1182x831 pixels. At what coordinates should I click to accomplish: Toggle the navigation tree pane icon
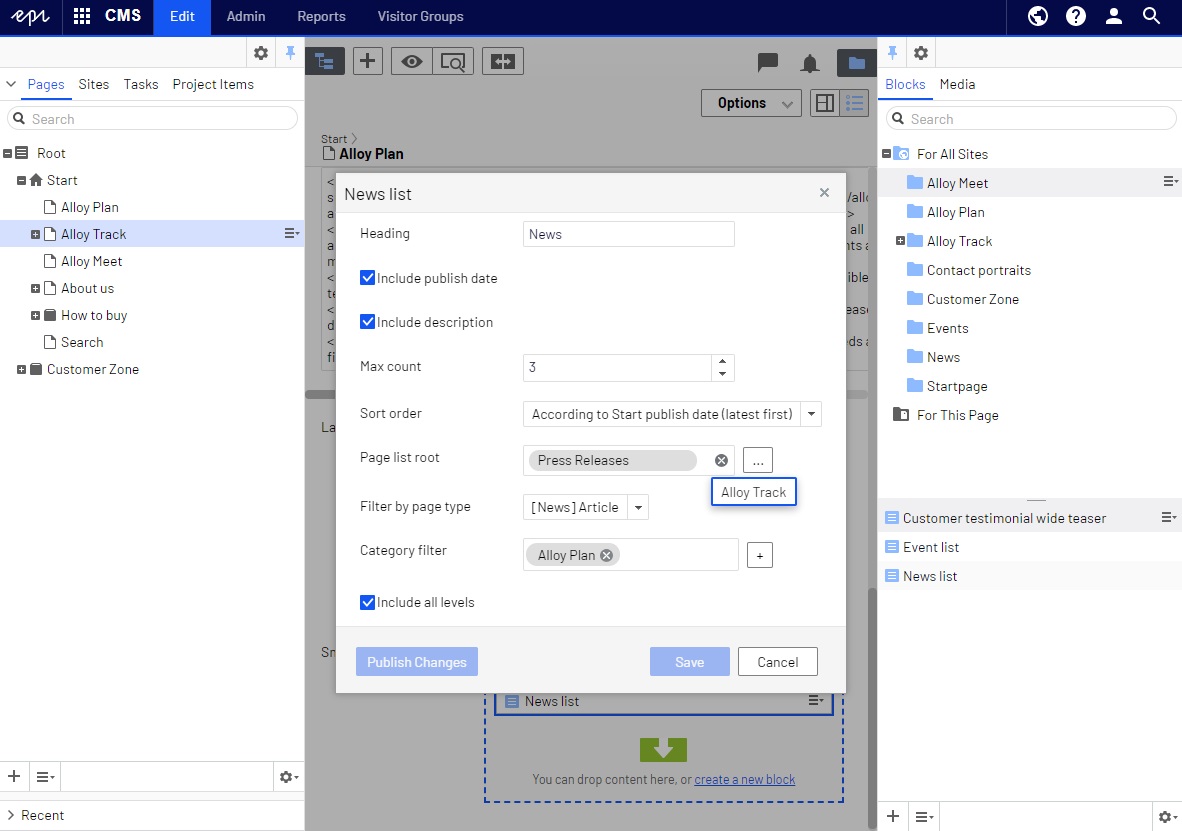pyautogui.click(x=325, y=61)
